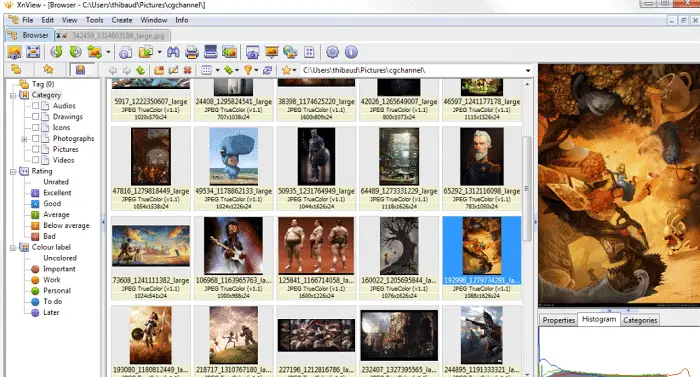This screenshot has width=700, height=377.
Task: Click the blue info about icon
Action: pyautogui.click(x=351, y=52)
